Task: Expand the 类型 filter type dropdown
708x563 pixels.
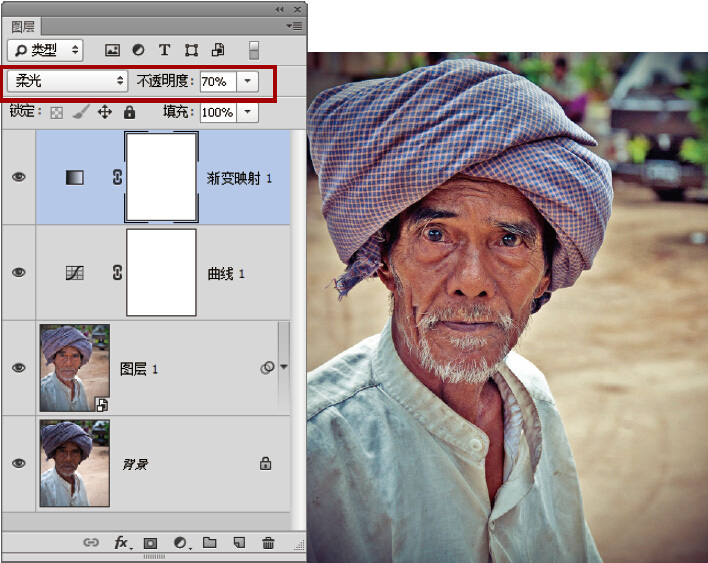Action: 45,49
